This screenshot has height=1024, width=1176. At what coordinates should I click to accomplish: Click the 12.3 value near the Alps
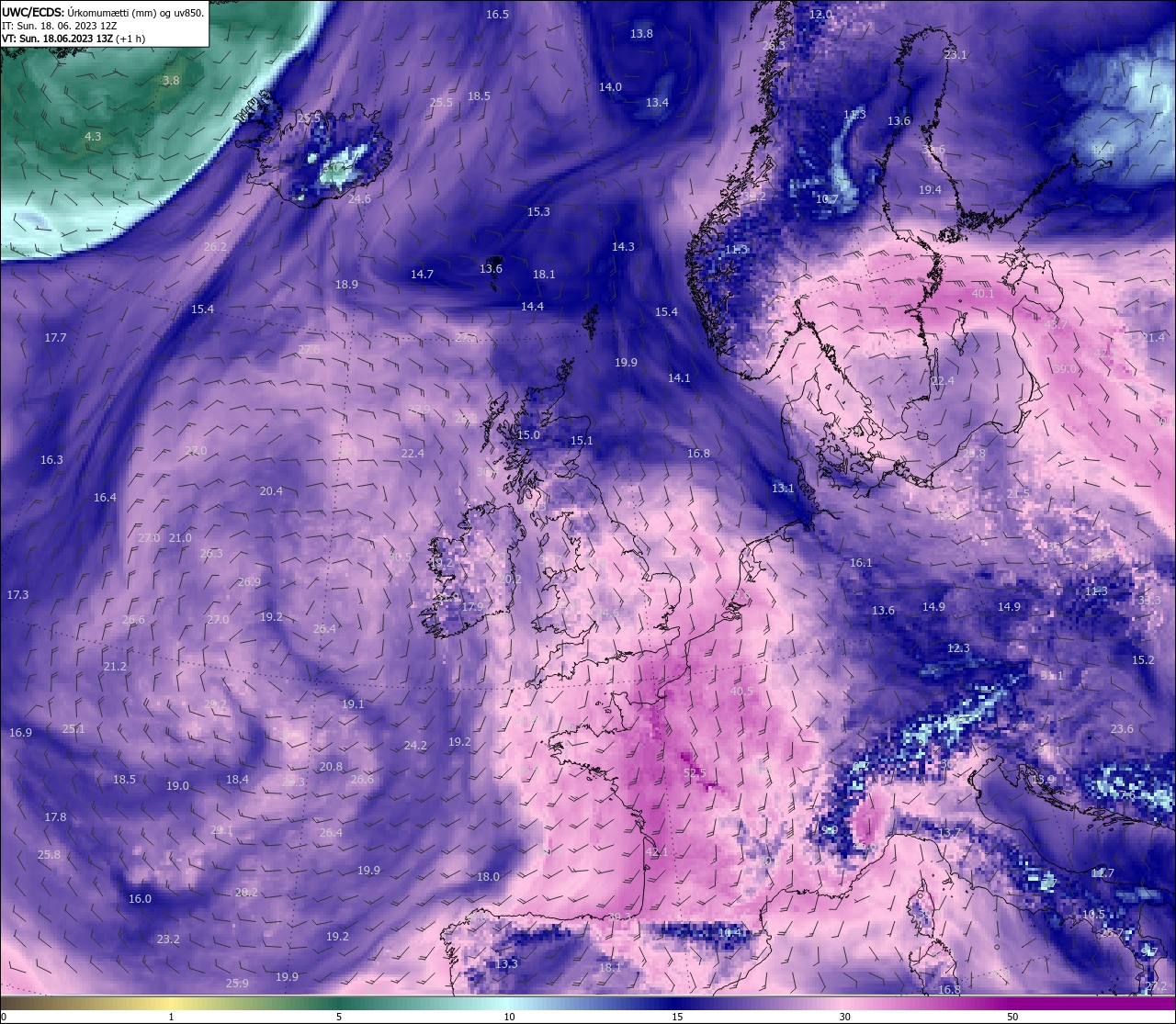click(x=958, y=647)
